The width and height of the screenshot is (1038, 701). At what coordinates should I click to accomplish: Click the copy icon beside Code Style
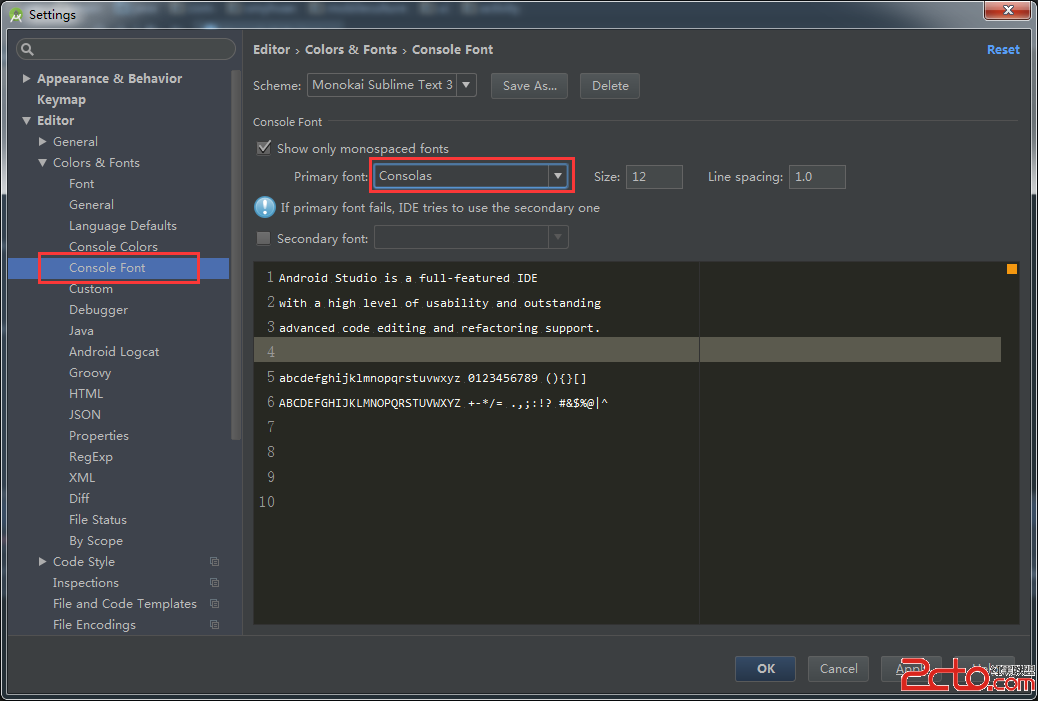tap(214, 562)
